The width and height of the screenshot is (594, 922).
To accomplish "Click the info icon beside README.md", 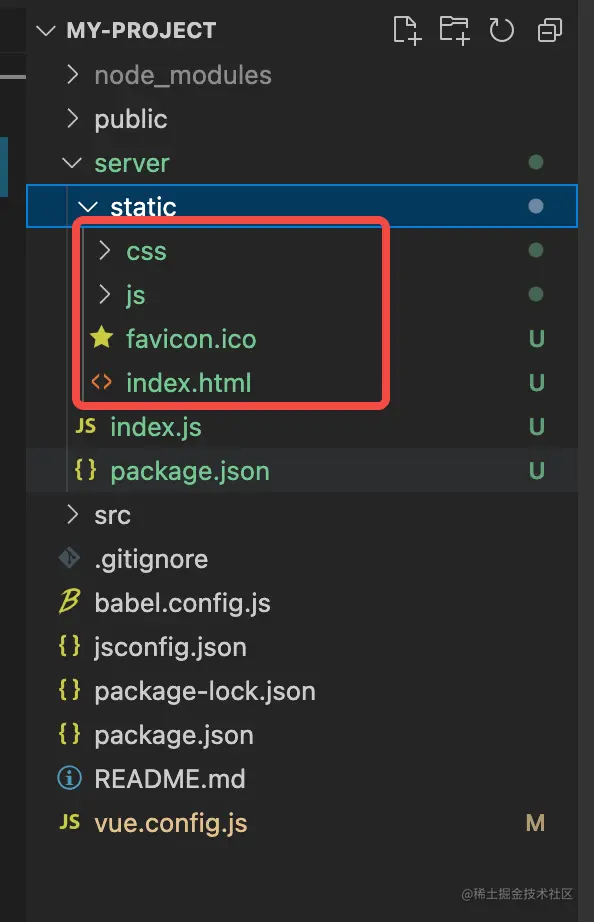I will pyautogui.click(x=69, y=778).
